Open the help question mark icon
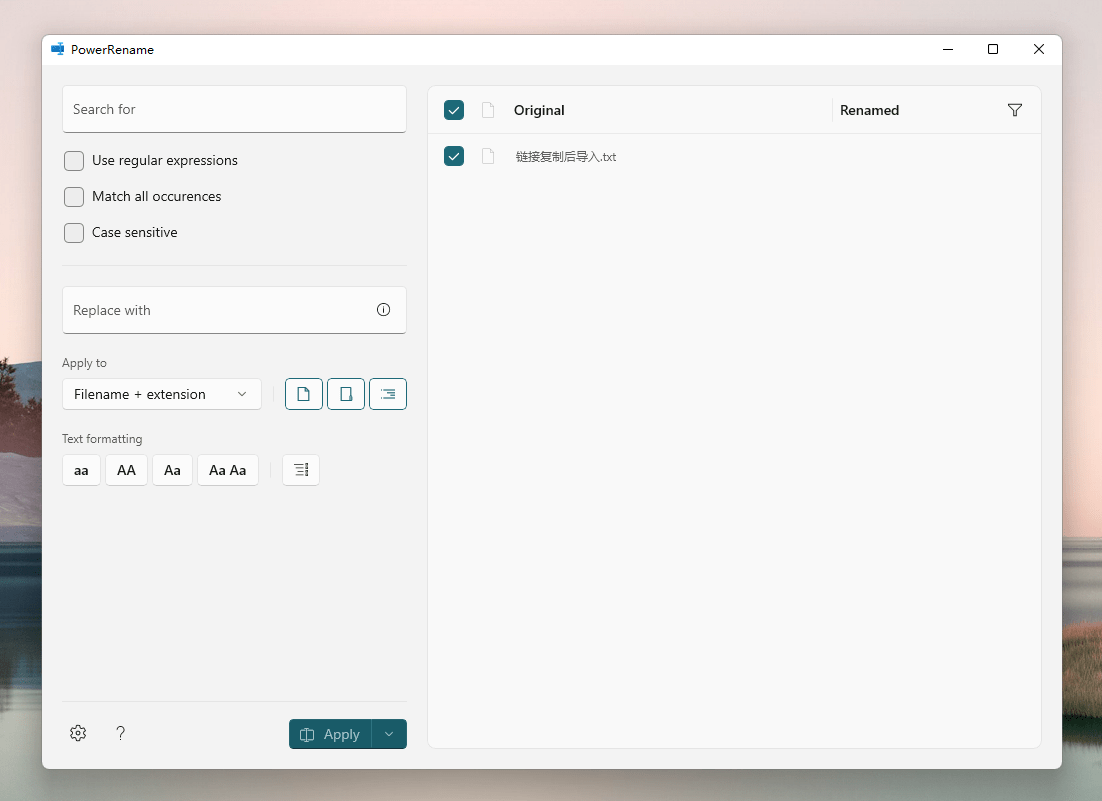Viewport: 1102px width, 801px height. click(x=120, y=734)
